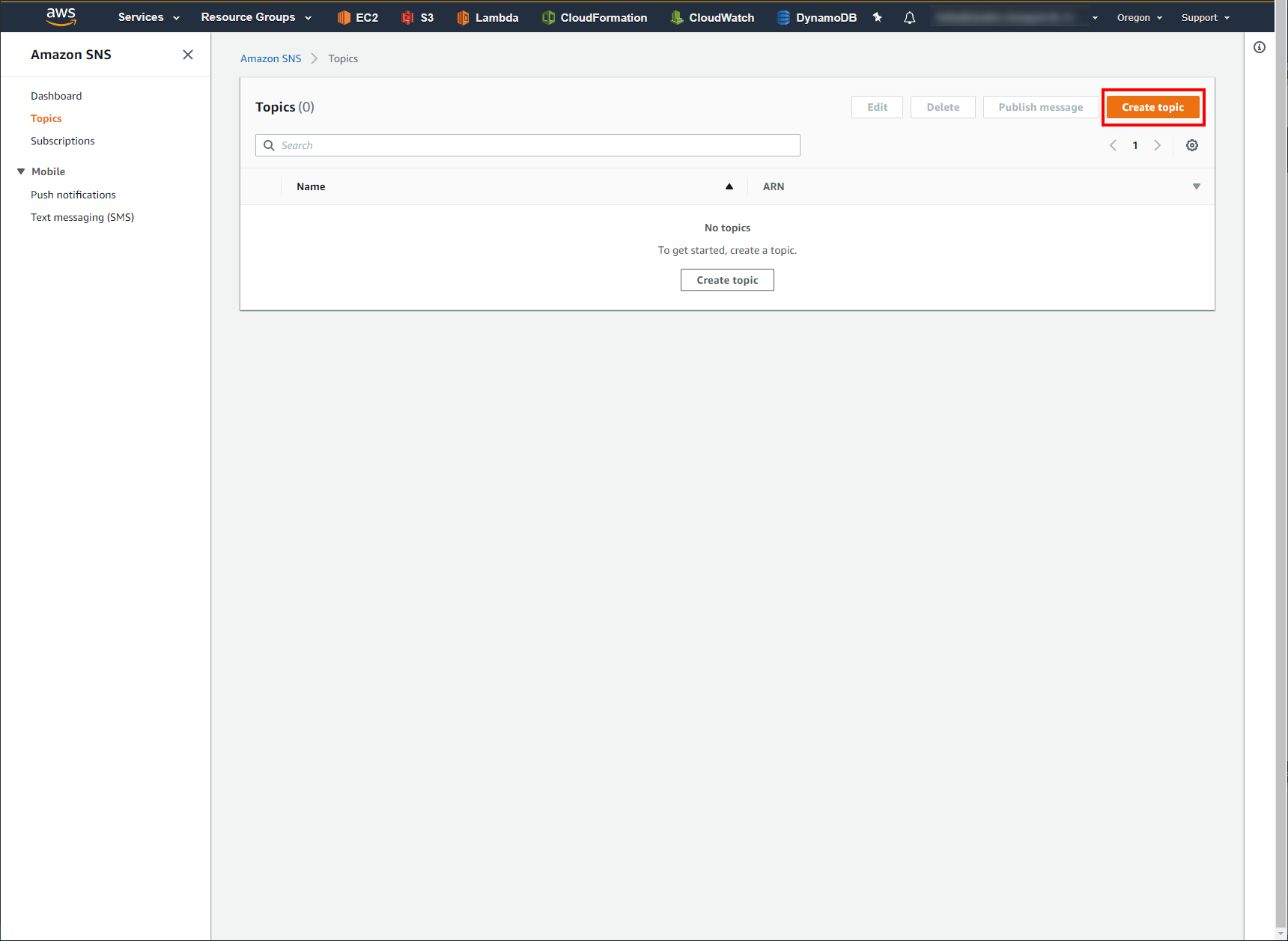Open the CloudFormation shortcut
The image size is (1288, 941).
[595, 17]
